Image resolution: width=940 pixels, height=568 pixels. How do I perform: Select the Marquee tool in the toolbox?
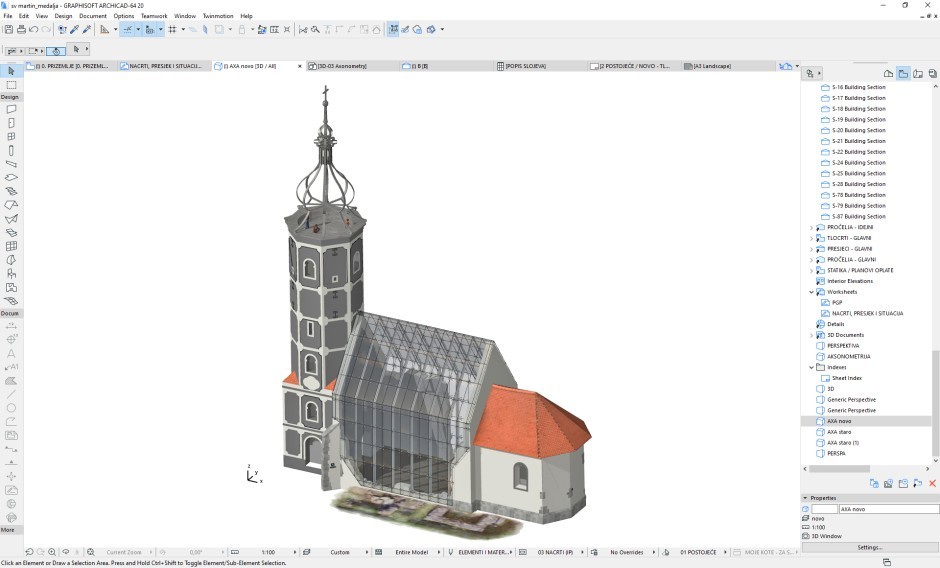pyautogui.click(x=11, y=85)
